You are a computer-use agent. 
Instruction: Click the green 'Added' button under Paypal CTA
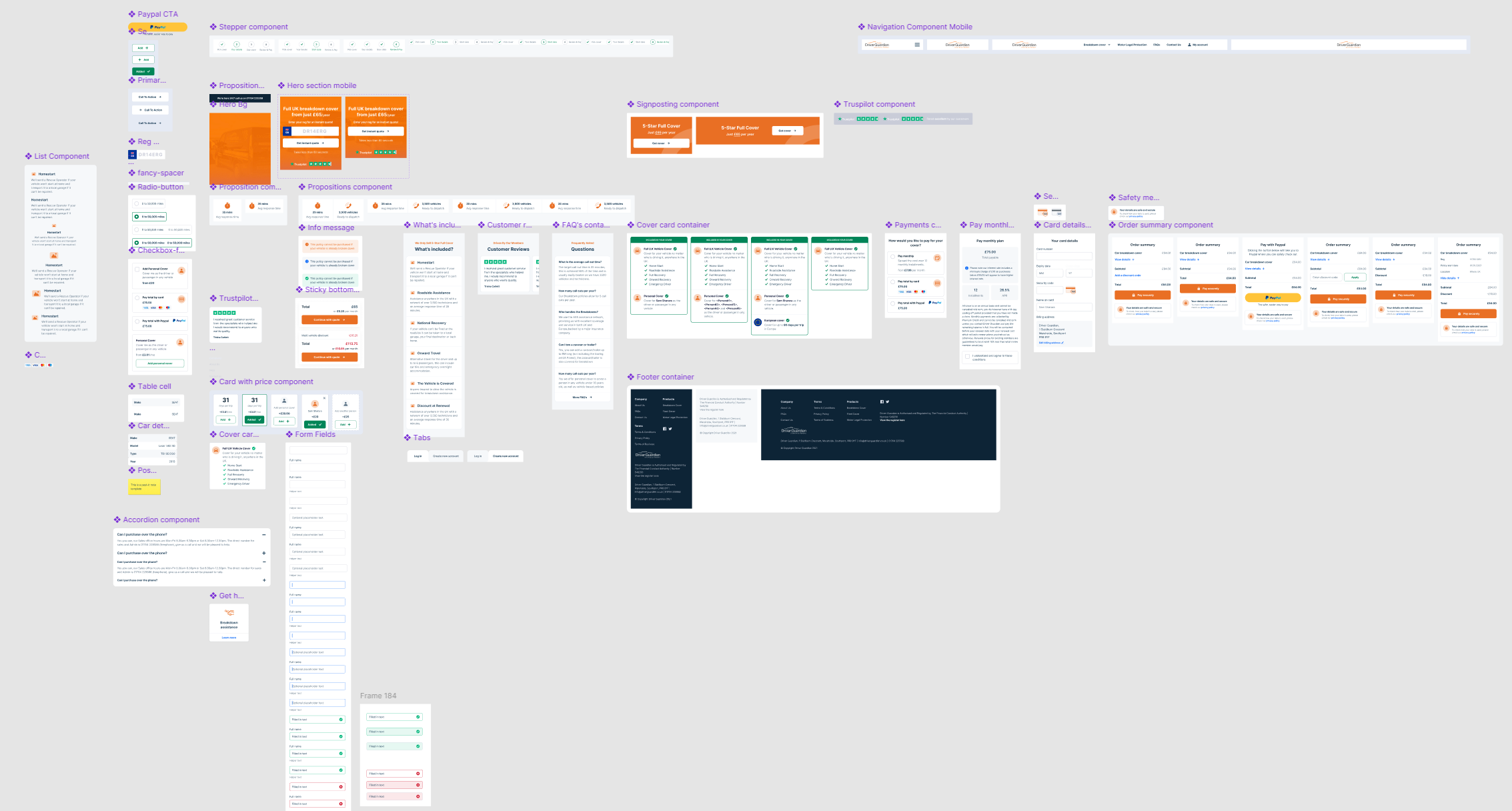tap(143, 71)
